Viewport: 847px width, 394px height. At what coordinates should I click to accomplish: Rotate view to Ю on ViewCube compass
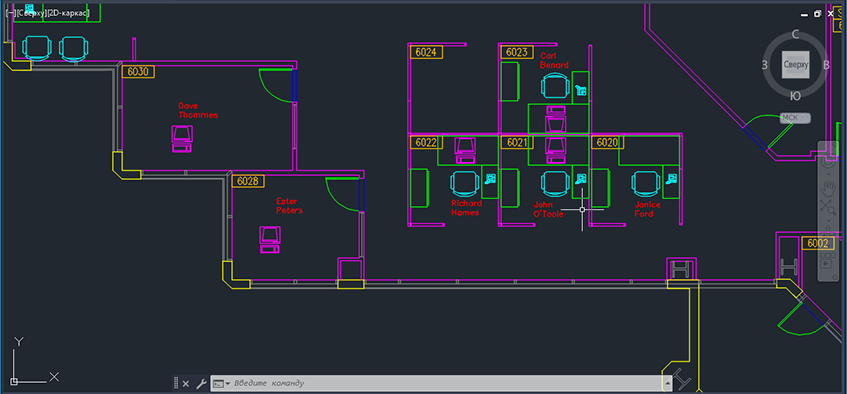[x=795, y=96]
